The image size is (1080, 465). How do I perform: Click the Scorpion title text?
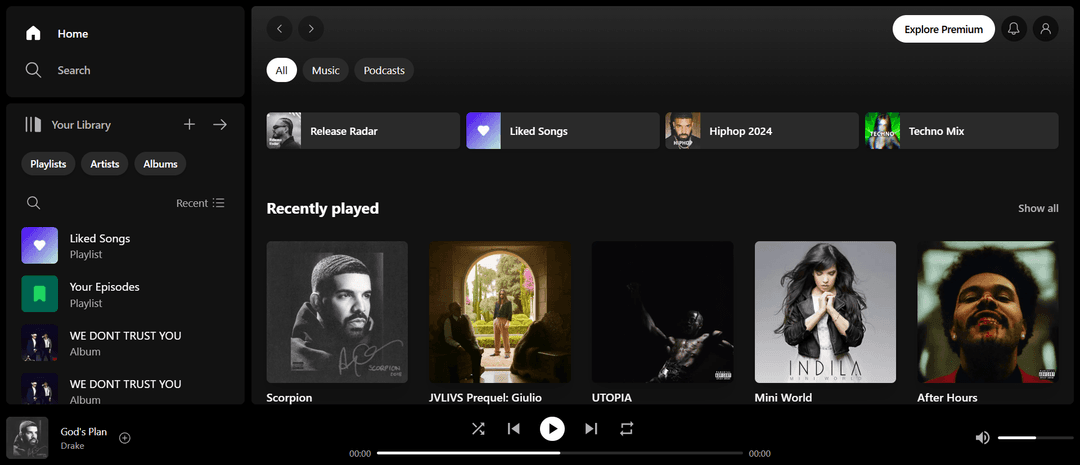[x=289, y=397]
